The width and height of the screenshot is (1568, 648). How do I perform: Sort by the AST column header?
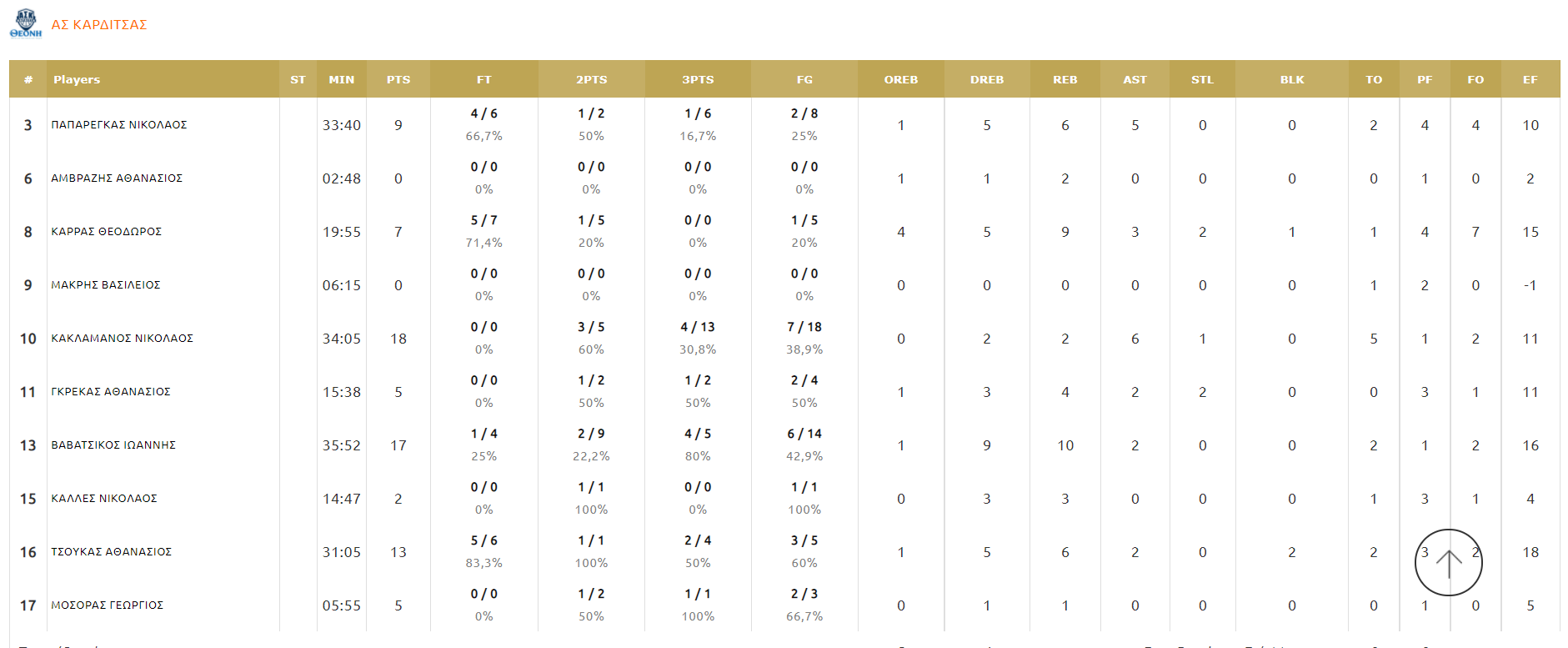pos(1135,80)
